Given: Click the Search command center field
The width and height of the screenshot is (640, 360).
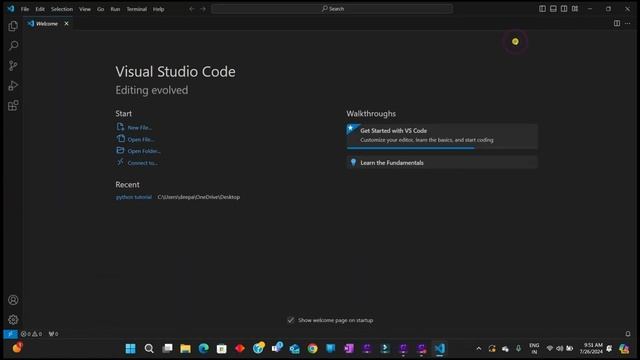Looking at the screenshot, I should tap(332, 9).
